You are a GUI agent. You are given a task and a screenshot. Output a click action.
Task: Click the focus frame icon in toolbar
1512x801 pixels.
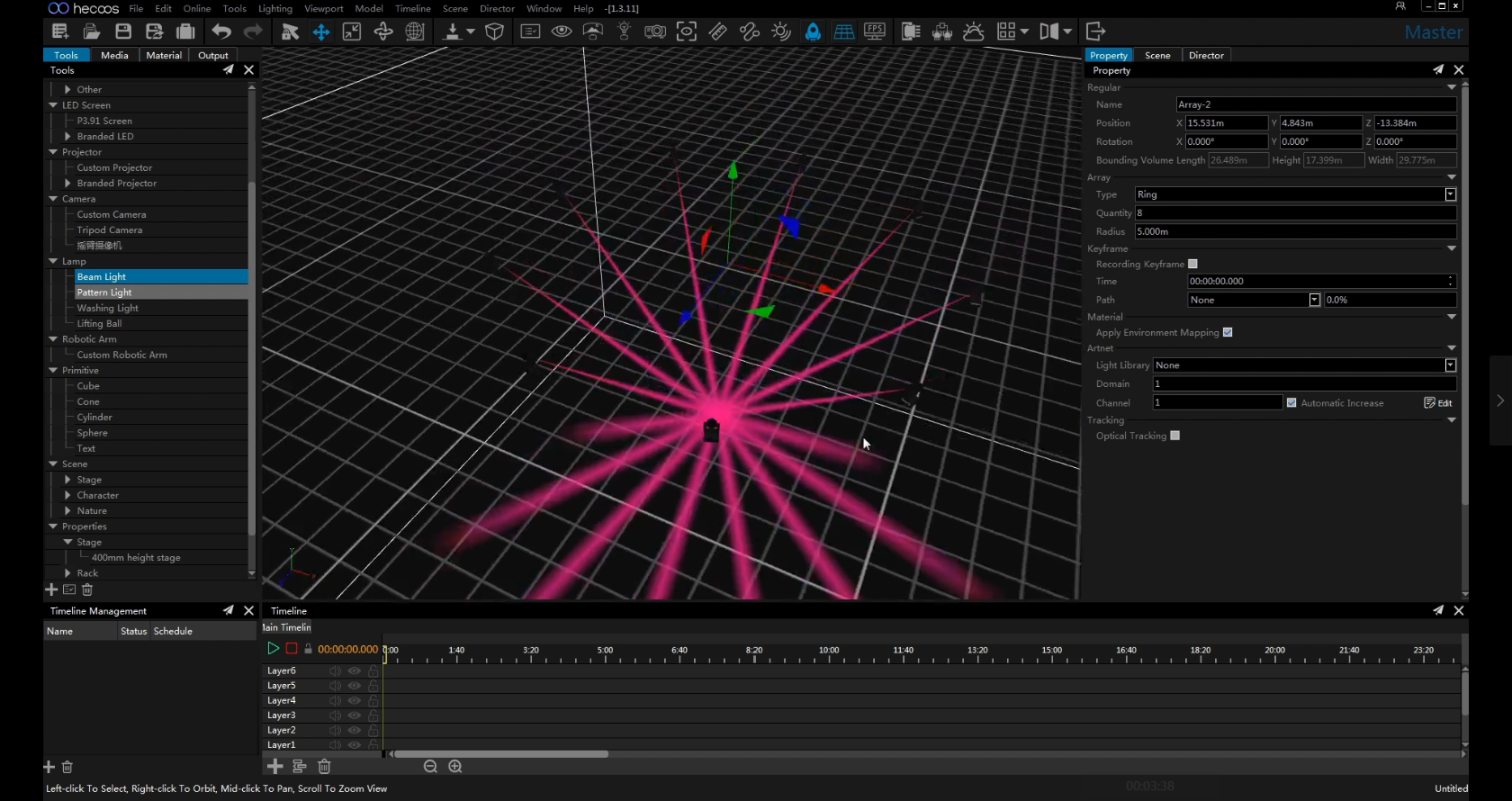(687, 31)
